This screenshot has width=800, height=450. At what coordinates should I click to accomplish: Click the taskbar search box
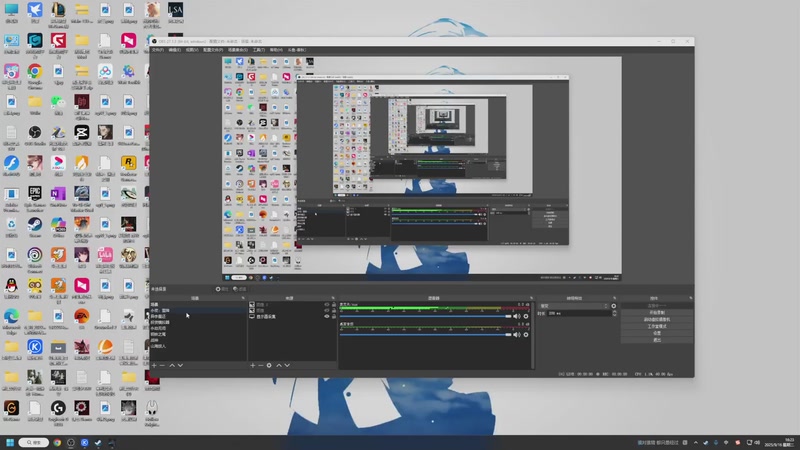[34, 442]
